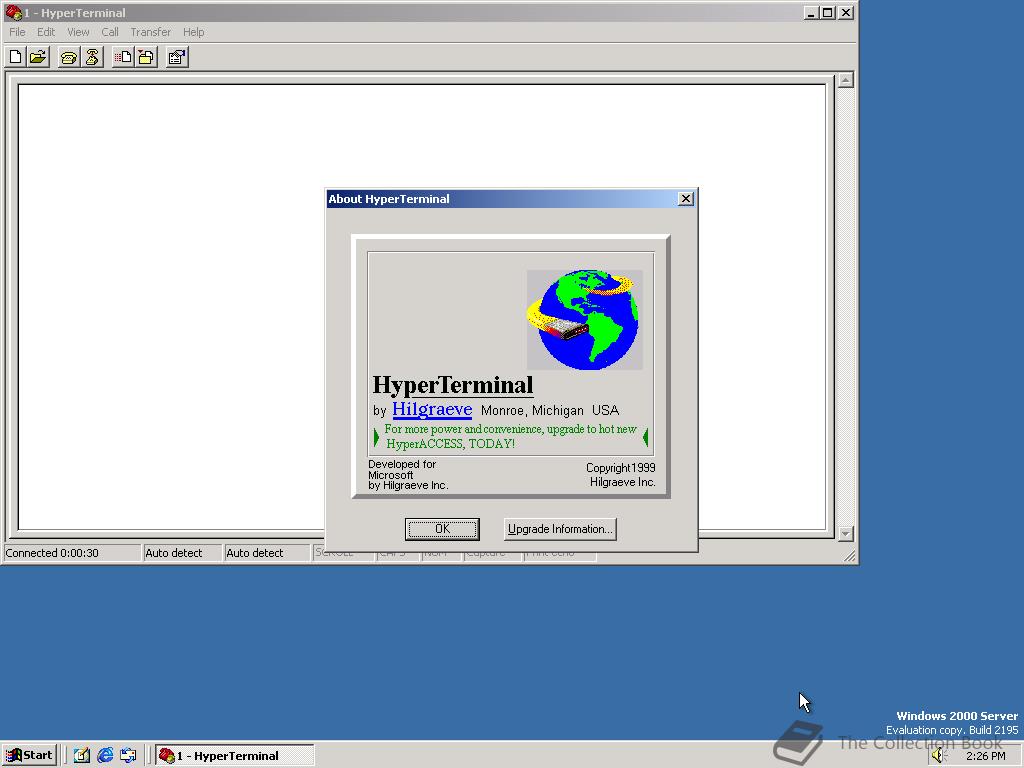Viewport: 1024px width, 768px height.
Task: Click the upgrade to HyperACCESS green text
Action: tap(511, 436)
